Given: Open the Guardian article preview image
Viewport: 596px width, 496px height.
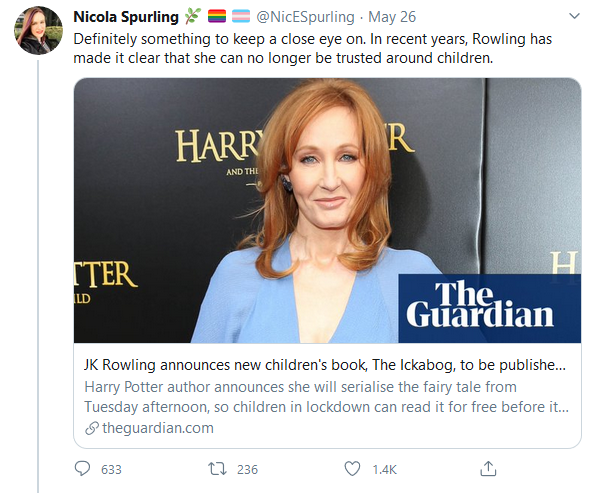Looking at the screenshot, I should [x=327, y=211].
